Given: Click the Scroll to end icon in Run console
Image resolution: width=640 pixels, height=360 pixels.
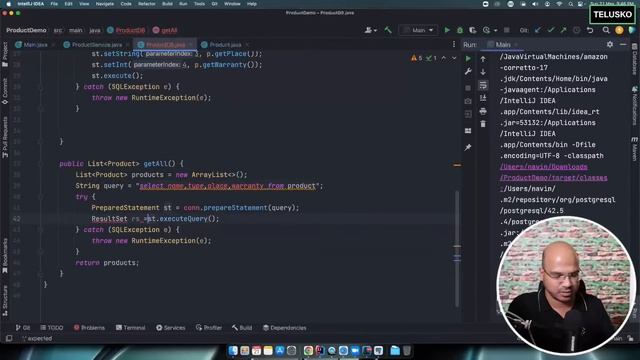Looking at the screenshot, I should tap(483, 98).
